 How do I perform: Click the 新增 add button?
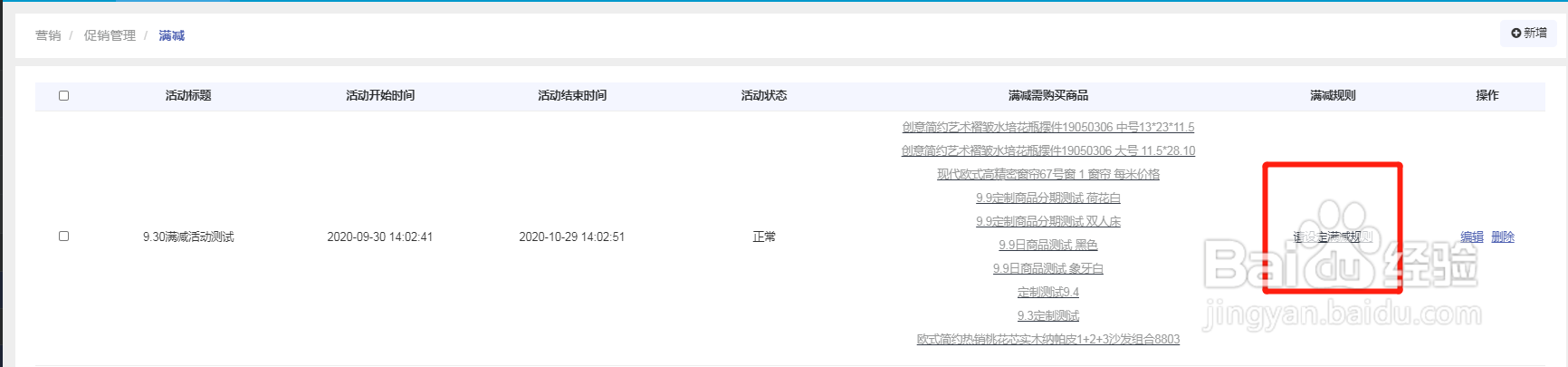[x=1528, y=33]
